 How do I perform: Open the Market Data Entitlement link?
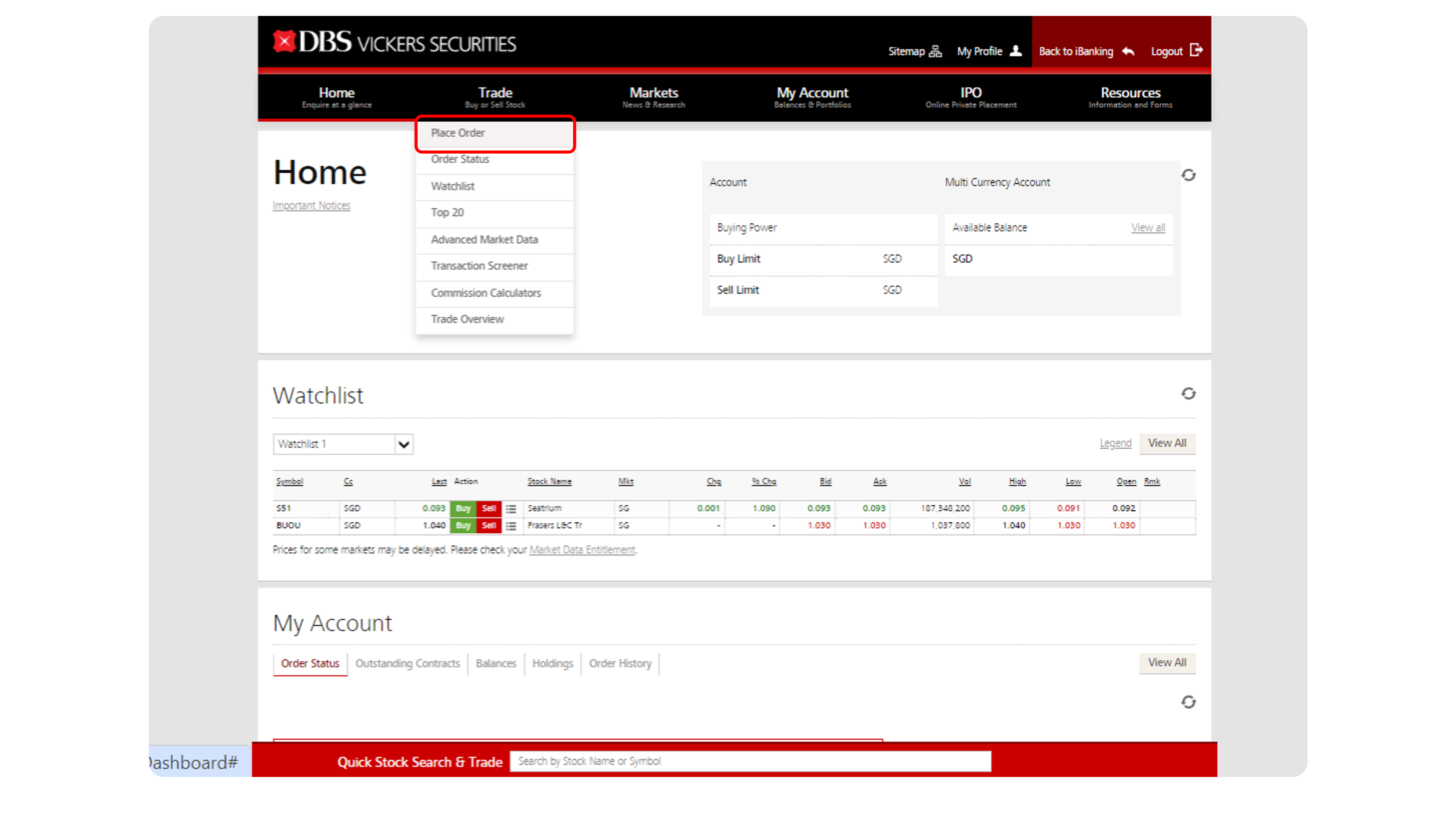click(582, 550)
